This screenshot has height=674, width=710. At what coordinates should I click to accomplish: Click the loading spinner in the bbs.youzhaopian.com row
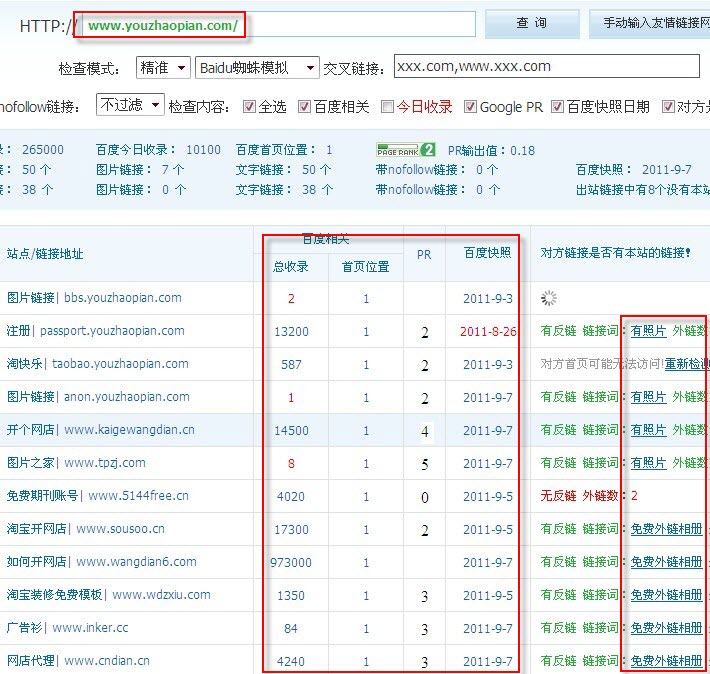(x=548, y=298)
